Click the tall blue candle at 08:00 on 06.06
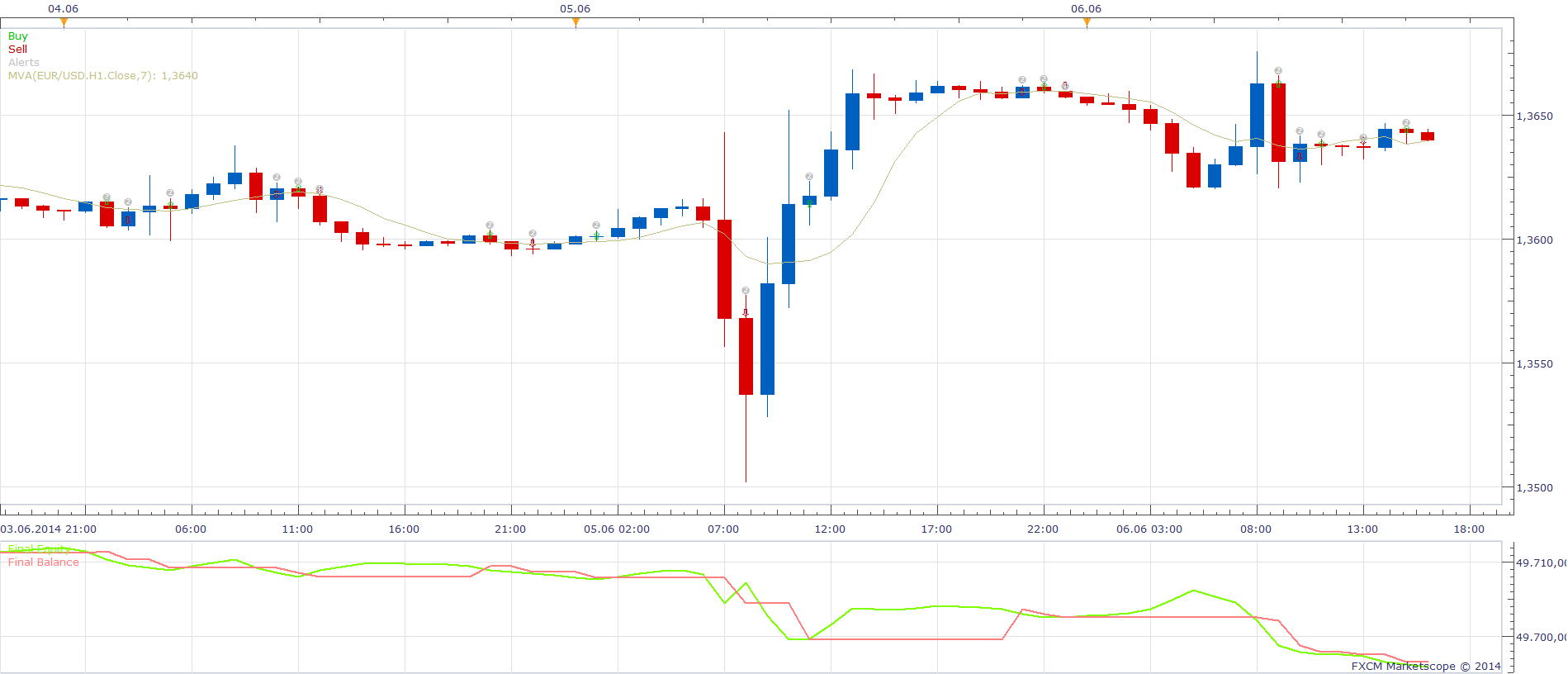Screen dimensions: 1568x674 1257,115
